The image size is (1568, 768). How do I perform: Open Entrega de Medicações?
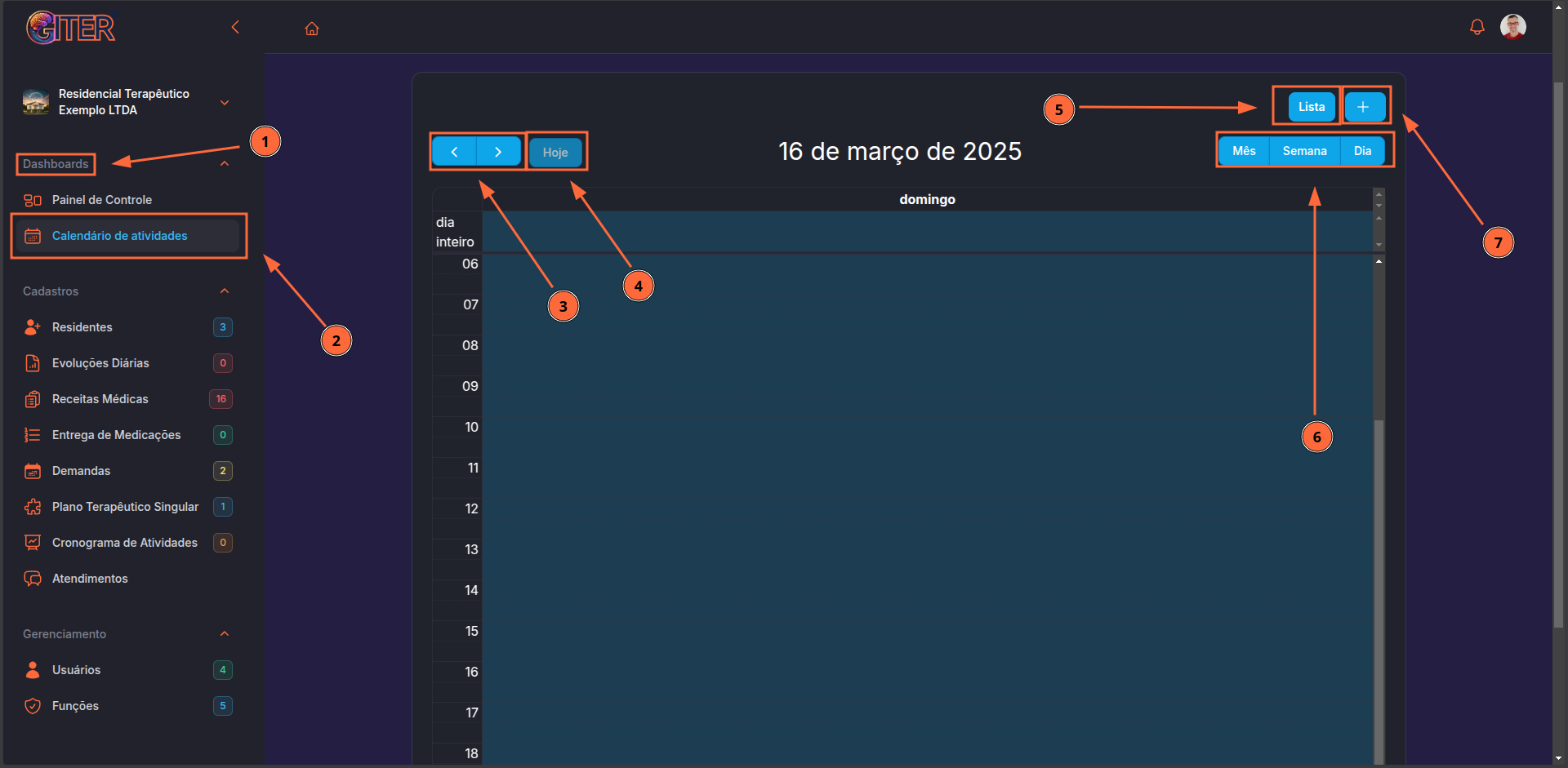coord(117,435)
